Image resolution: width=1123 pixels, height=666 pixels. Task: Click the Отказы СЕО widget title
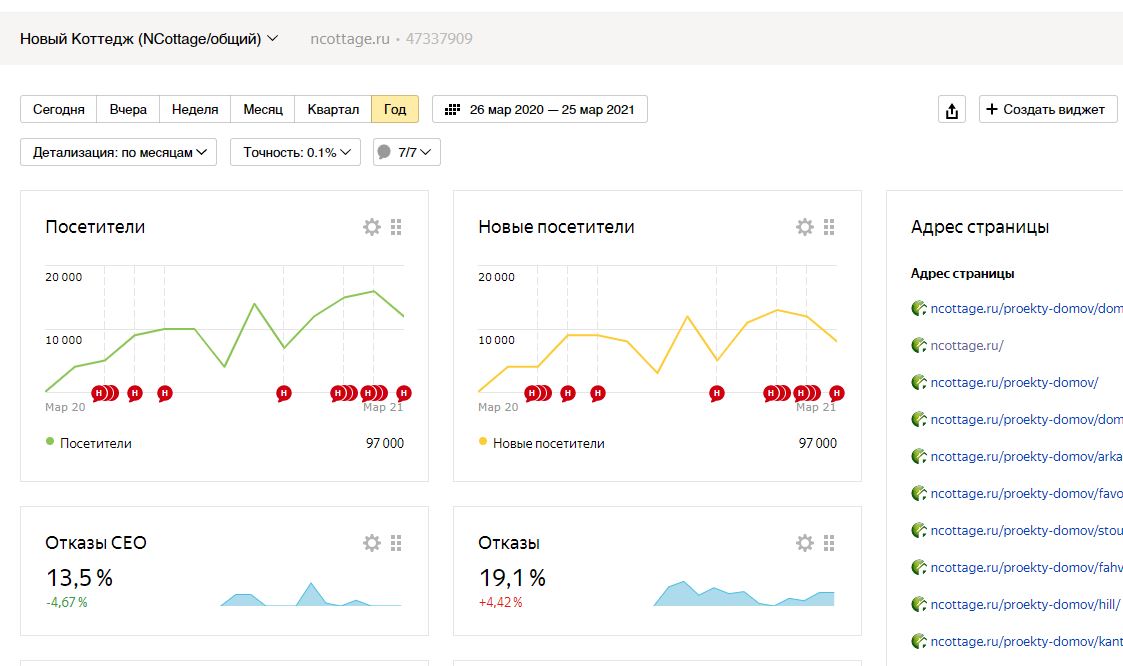96,543
